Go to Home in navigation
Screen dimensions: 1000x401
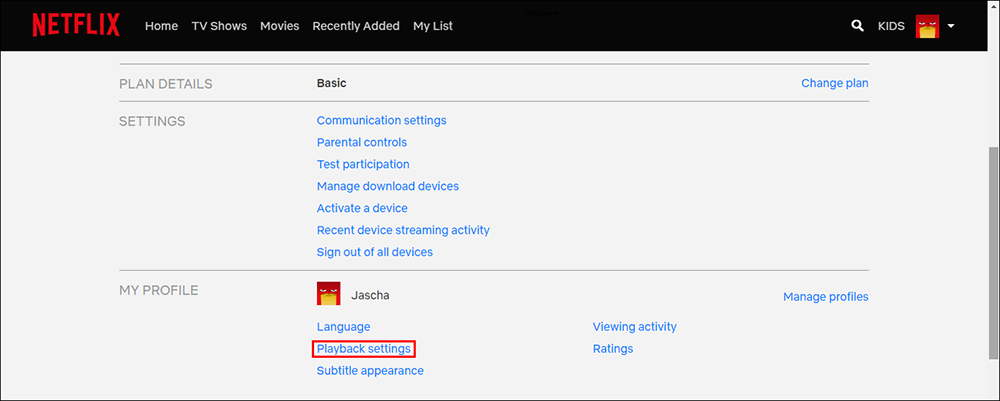click(161, 26)
